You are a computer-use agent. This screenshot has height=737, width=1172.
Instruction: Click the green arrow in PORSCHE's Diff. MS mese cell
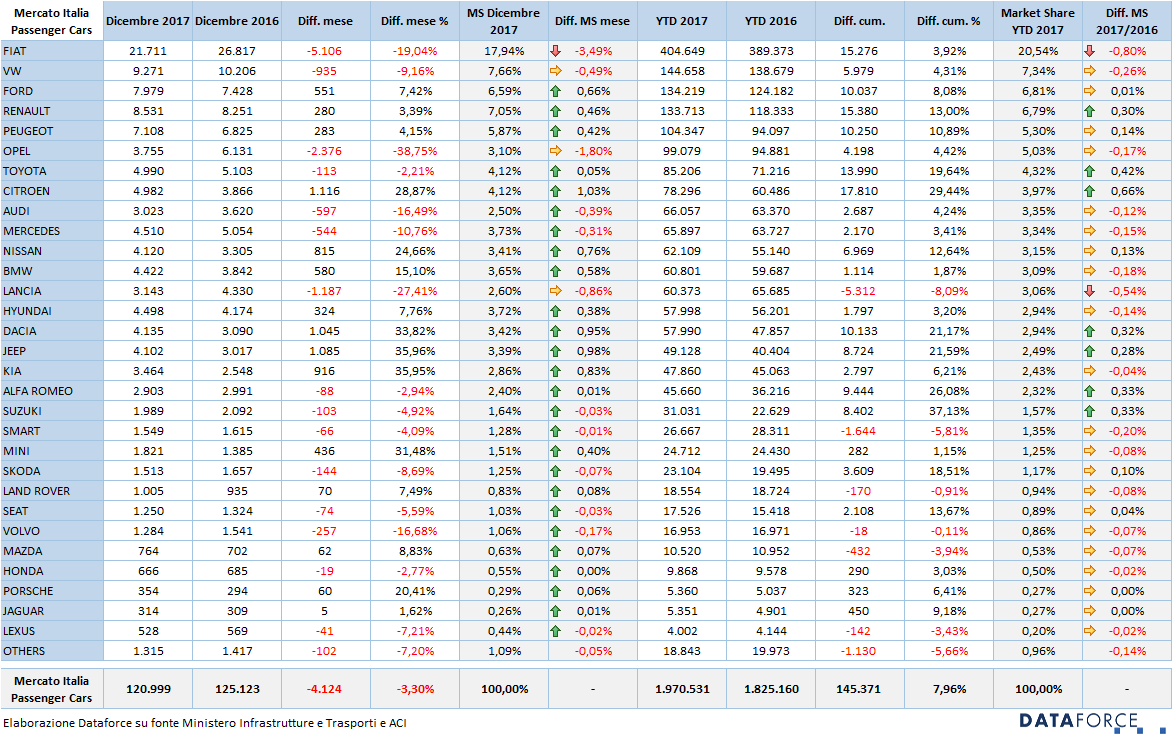pyautogui.click(x=555, y=591)
